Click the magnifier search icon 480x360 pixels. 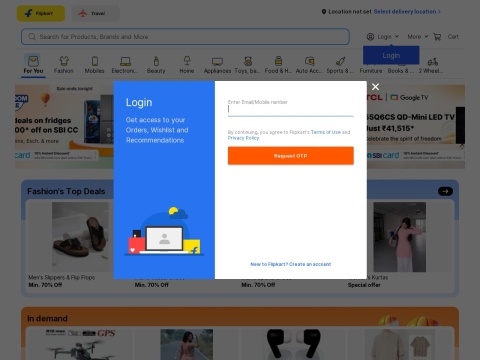(x=32, y=37)
